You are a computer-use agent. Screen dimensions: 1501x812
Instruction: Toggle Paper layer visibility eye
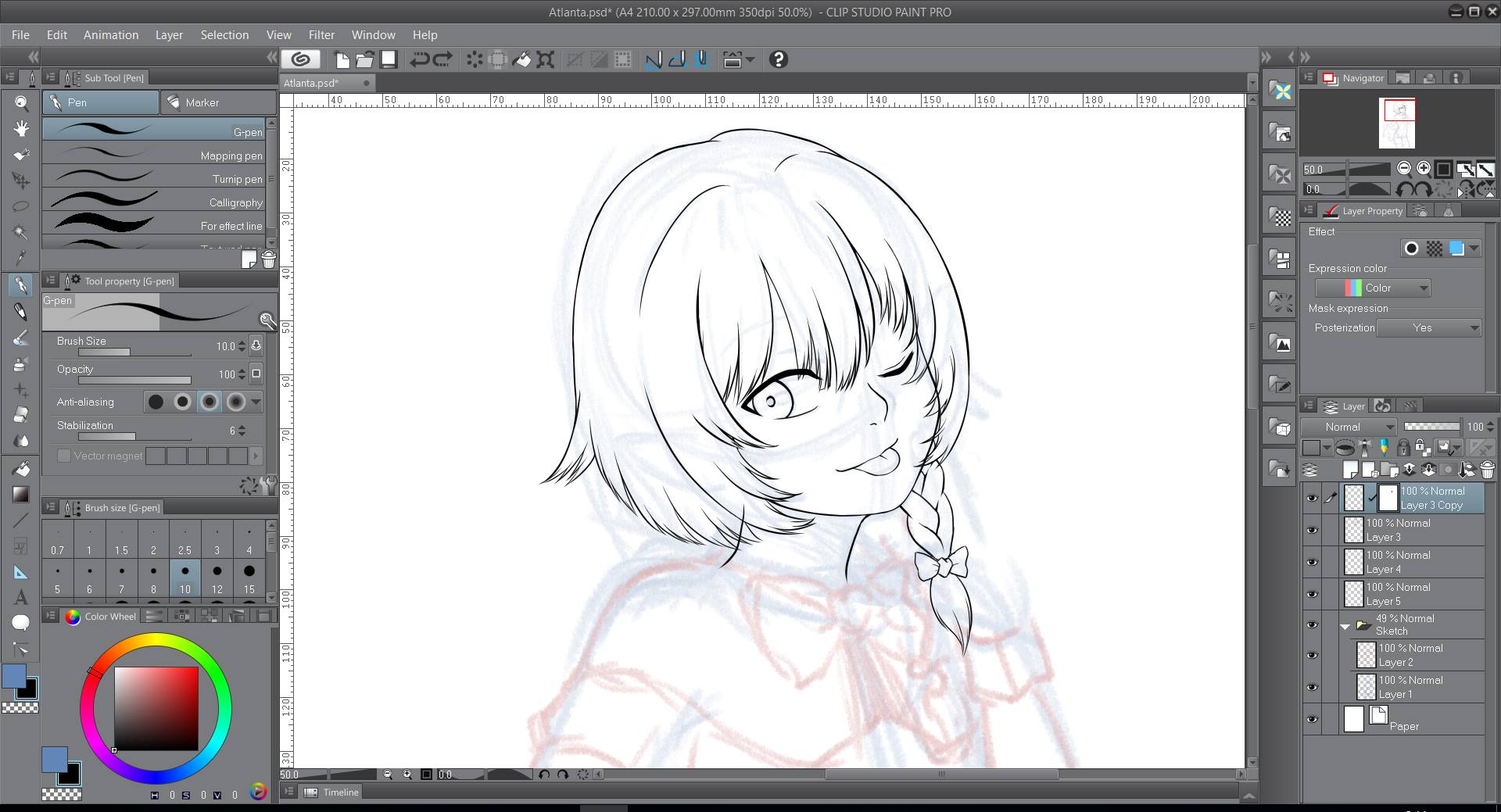[1312, 719]
